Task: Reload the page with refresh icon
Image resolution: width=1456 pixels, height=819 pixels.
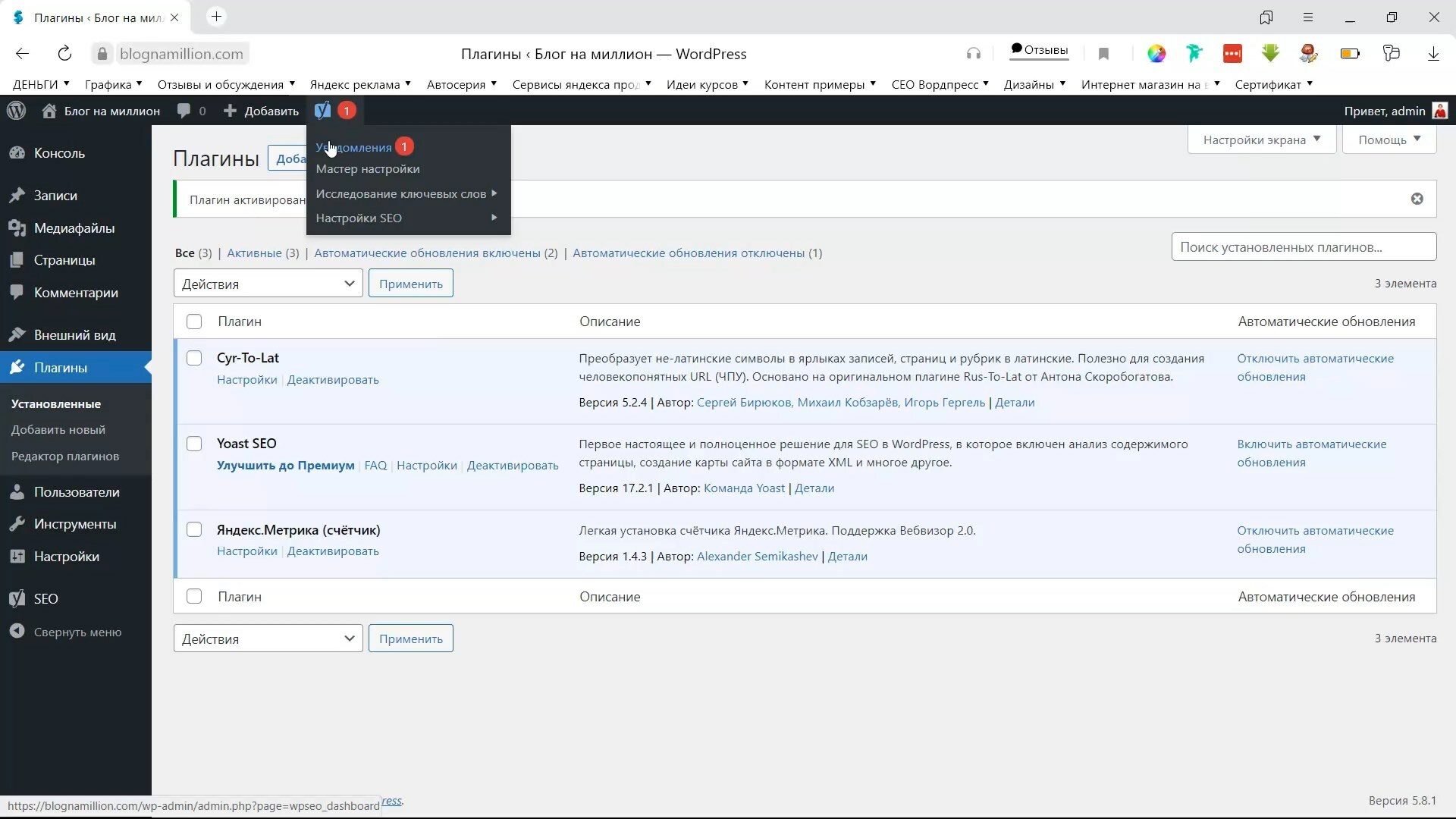Action: pos(64,54)
